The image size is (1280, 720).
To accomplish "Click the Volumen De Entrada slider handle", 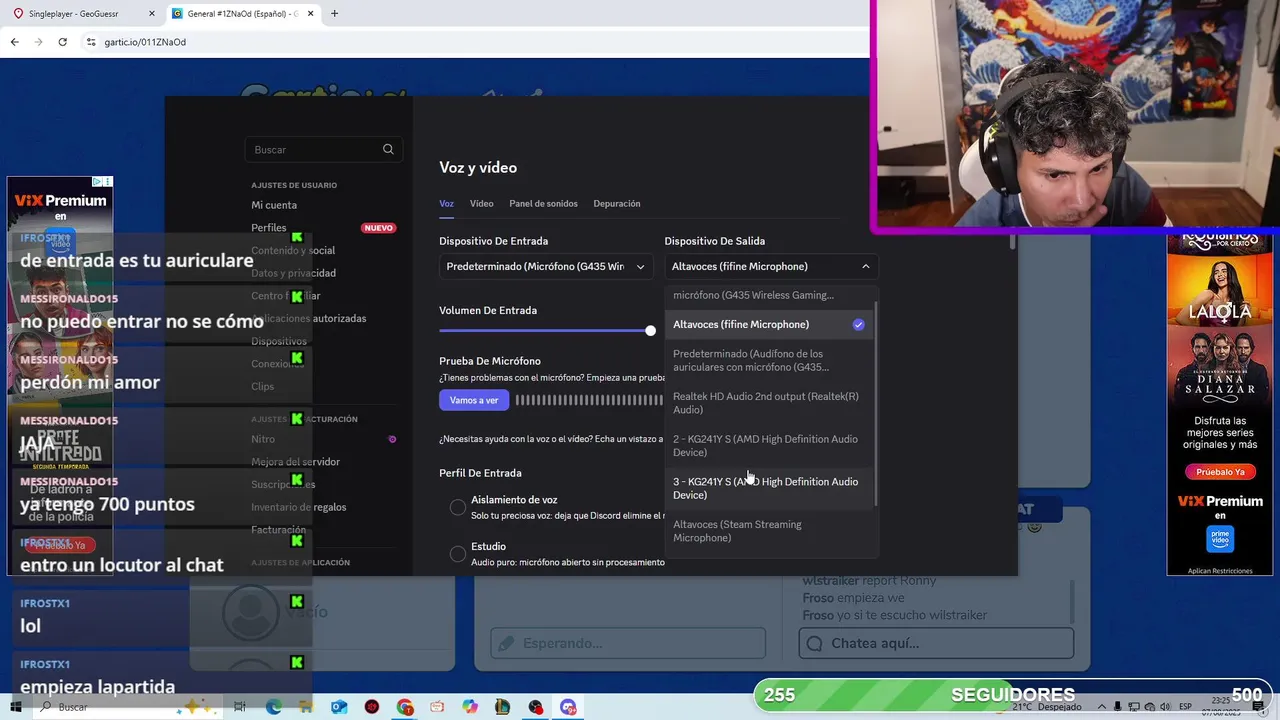I will tap(651, 330).
